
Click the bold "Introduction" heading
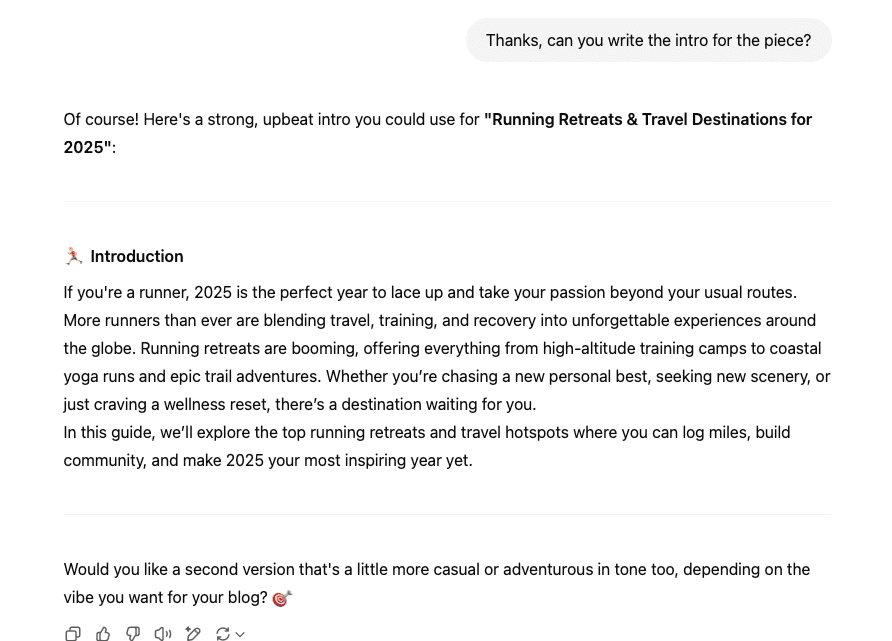[x=137, y=256]
